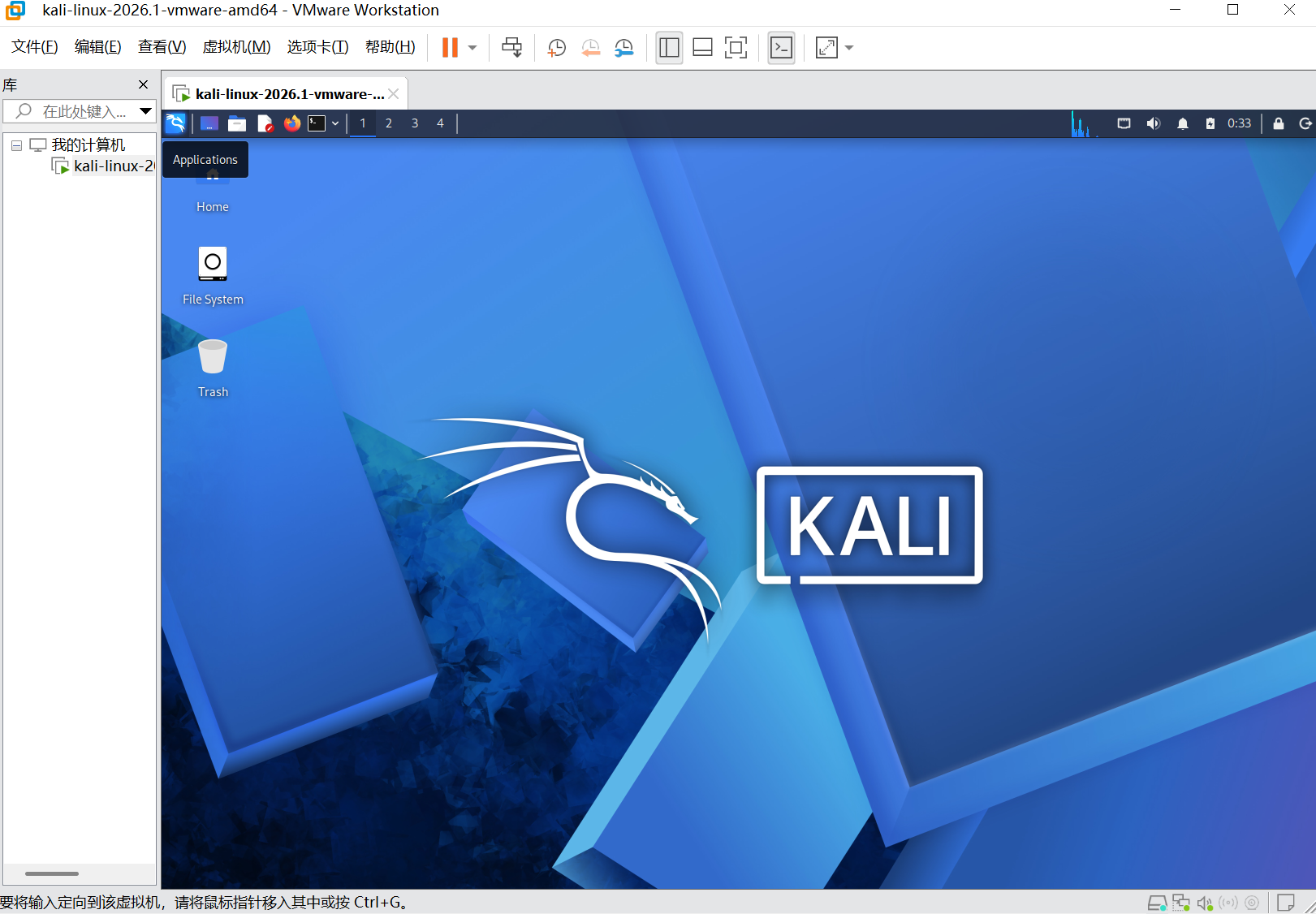Click the Show Desktop panel icon

pyautogui.click(x=209, y=123)
